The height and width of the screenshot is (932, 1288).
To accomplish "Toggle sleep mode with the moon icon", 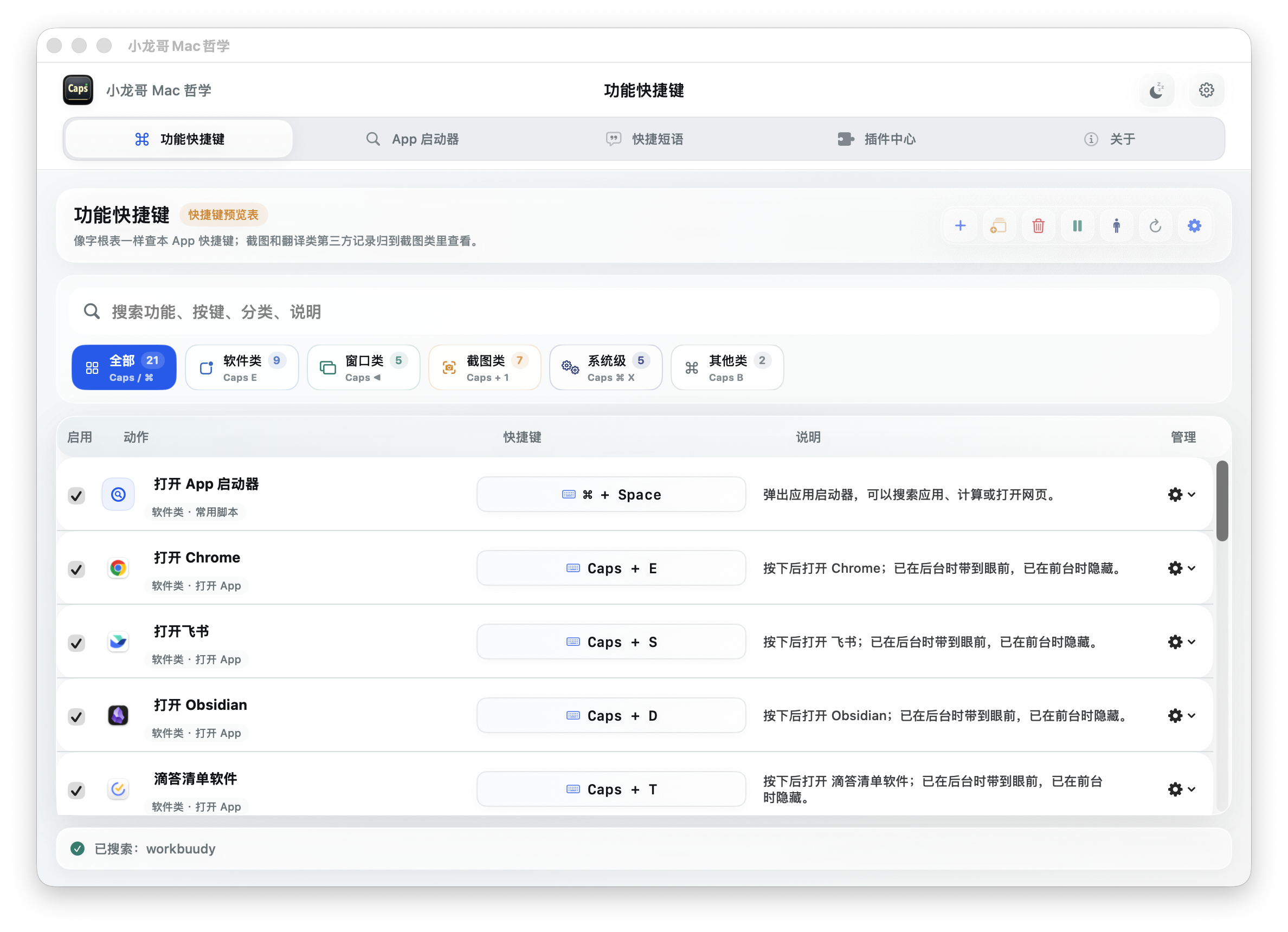I will point(1156,90).
